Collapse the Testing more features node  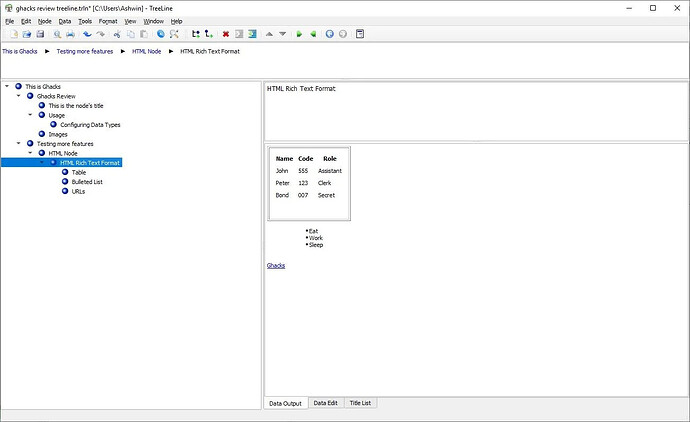pyautogui.click(x=18, y=144)
